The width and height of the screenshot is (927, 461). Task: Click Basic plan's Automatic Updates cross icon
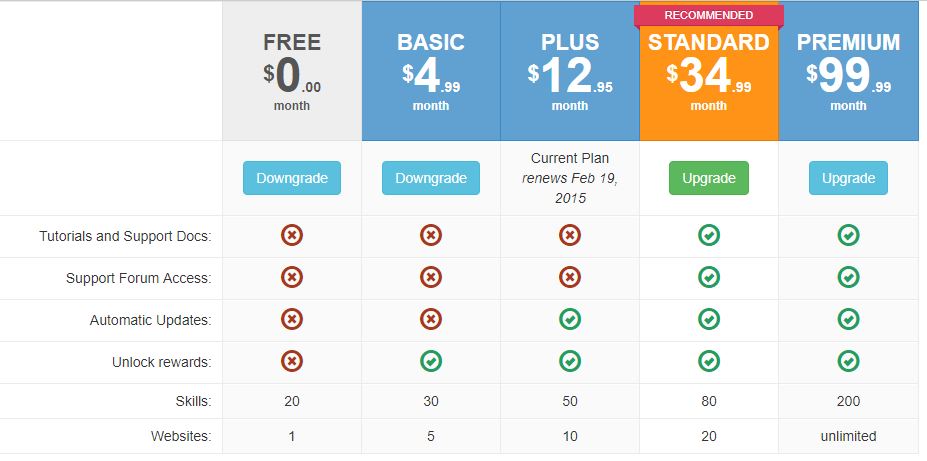pyautogui.click(x=430, y=319)
